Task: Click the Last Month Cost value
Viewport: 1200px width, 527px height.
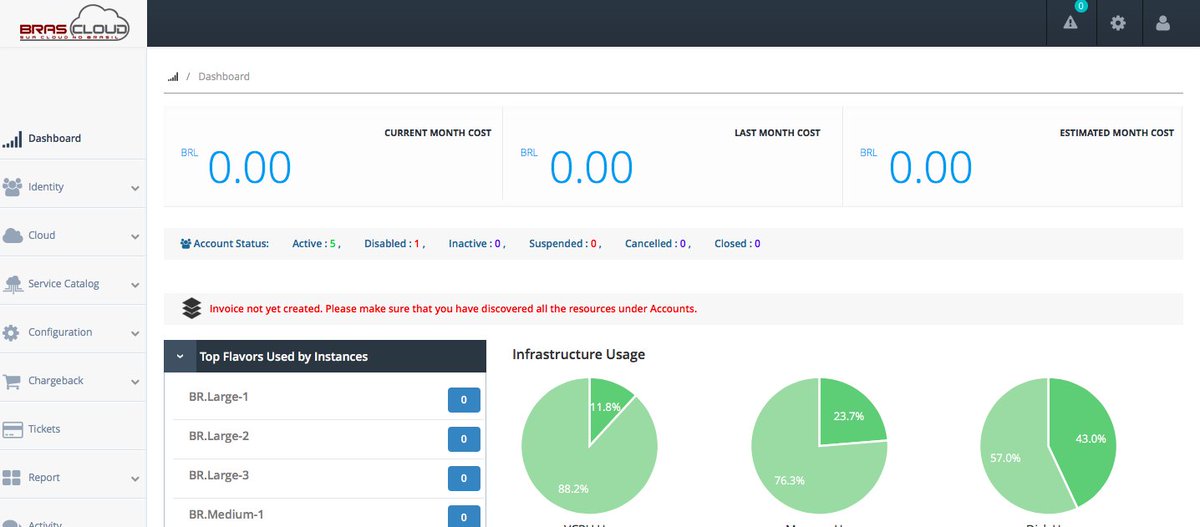Action: (x=591, y=167)
